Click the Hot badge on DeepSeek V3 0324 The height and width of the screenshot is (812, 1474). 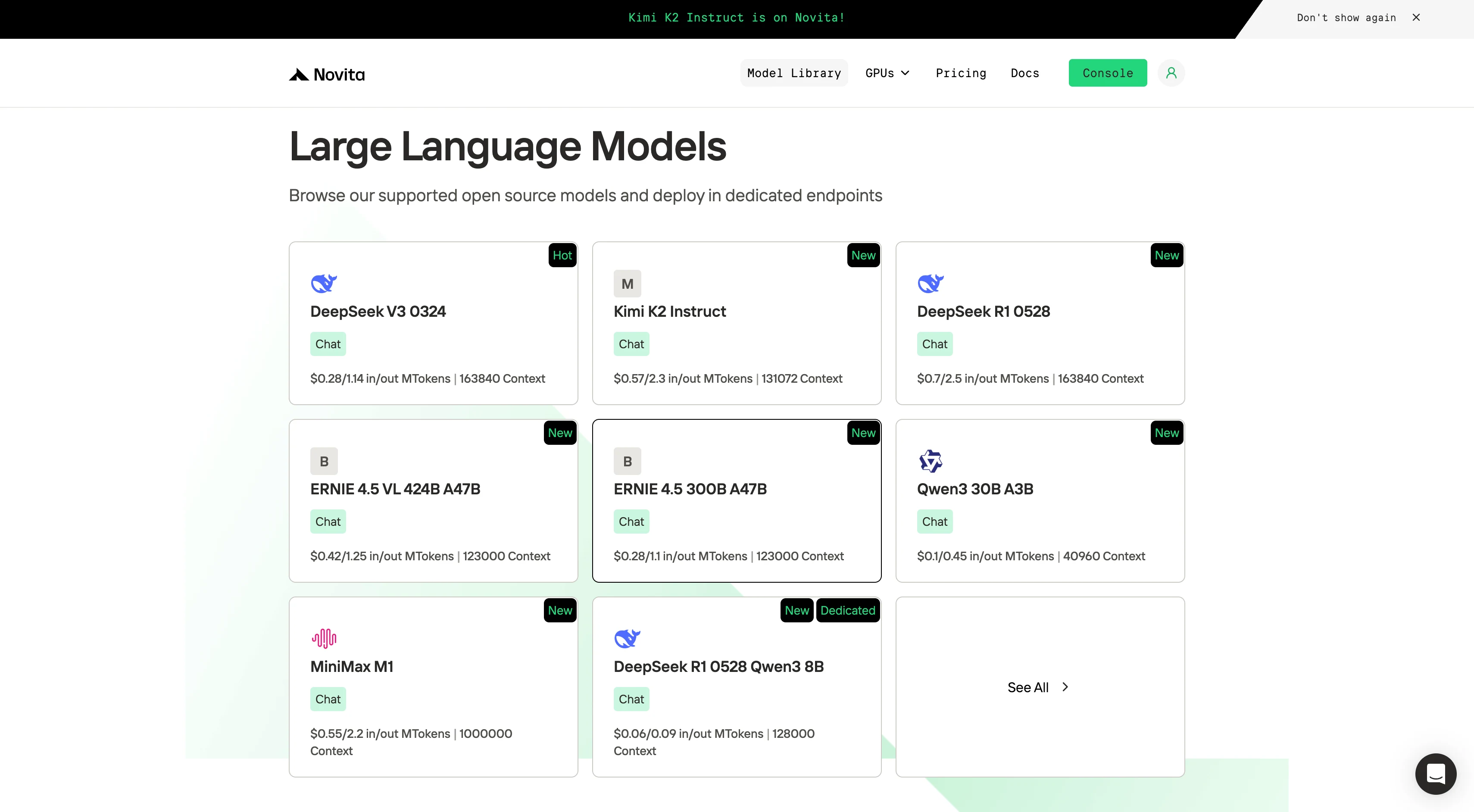pos(562,255)
